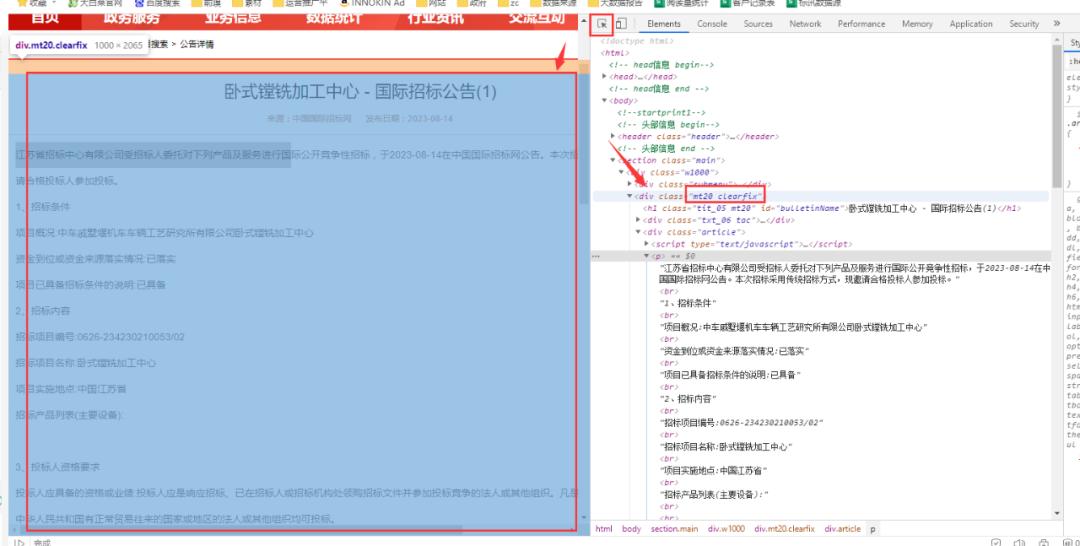Open the 业务信息 navigation menu item
The image size is (1080, 546).
click(x=233, y=19)
